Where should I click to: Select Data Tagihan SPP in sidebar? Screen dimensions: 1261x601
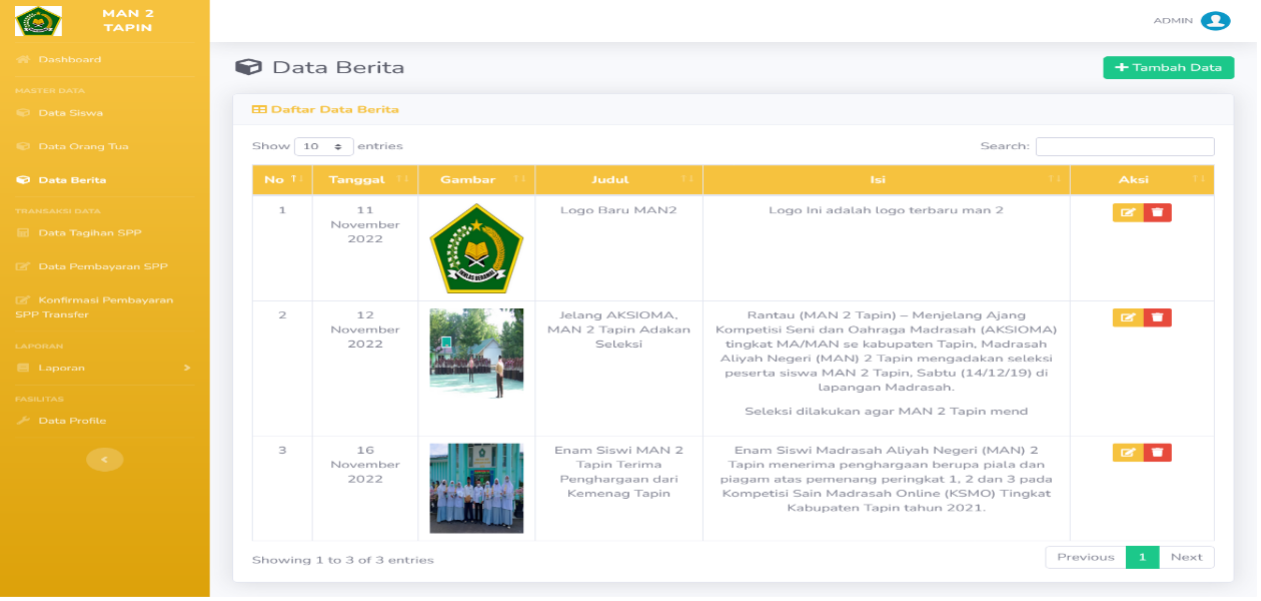click(89, 233)
